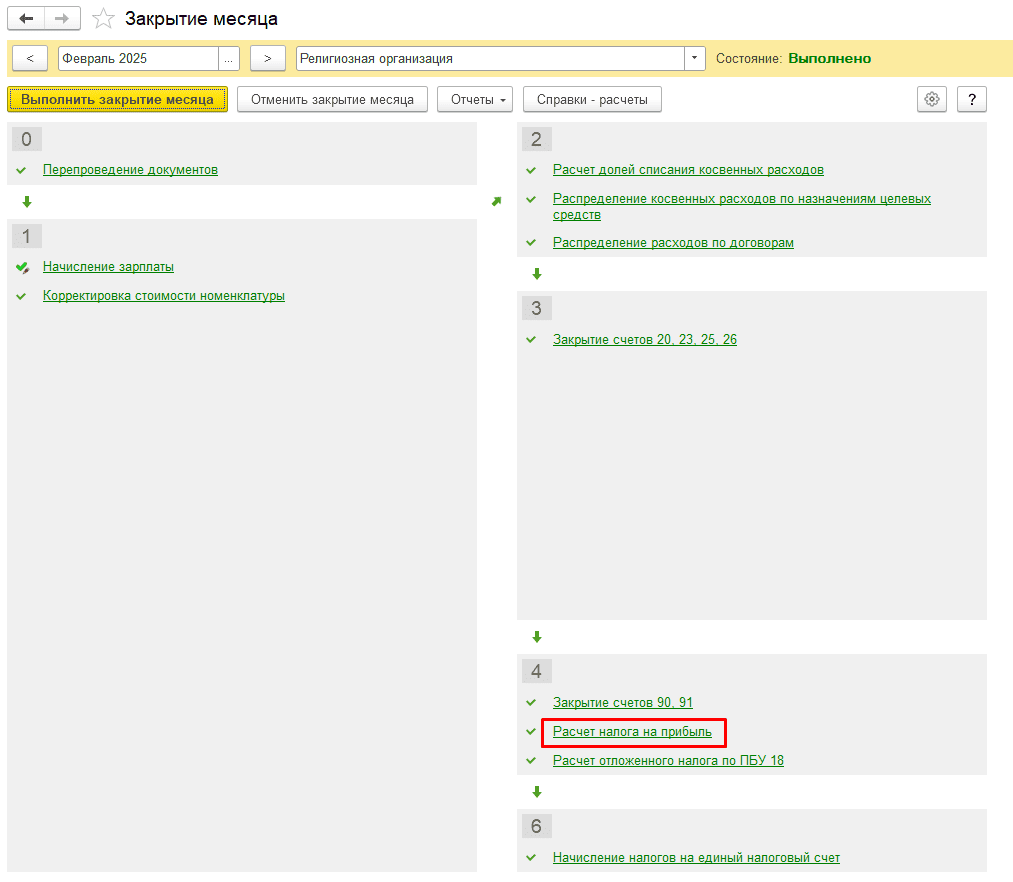The image size is (1013, 882).
Task: Add page to favorites with star icon
Action: (x=103, y=19)
